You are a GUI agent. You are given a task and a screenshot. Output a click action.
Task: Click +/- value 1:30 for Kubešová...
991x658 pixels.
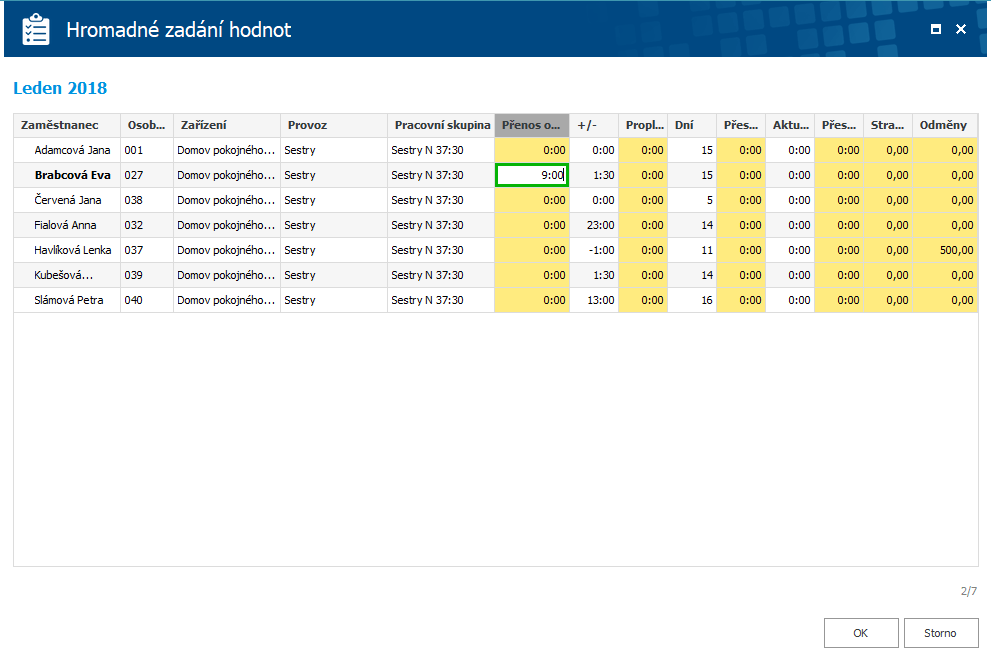tap(594, 275)
